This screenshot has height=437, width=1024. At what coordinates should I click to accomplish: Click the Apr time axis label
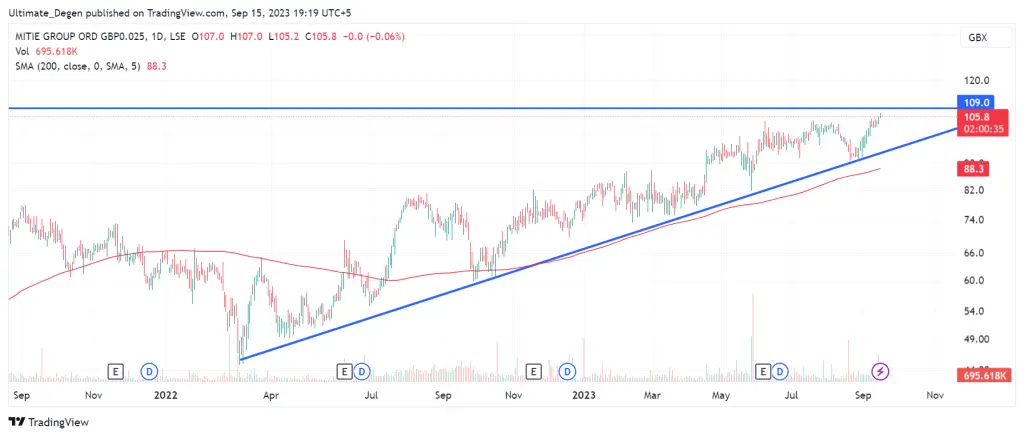[271, 395]
